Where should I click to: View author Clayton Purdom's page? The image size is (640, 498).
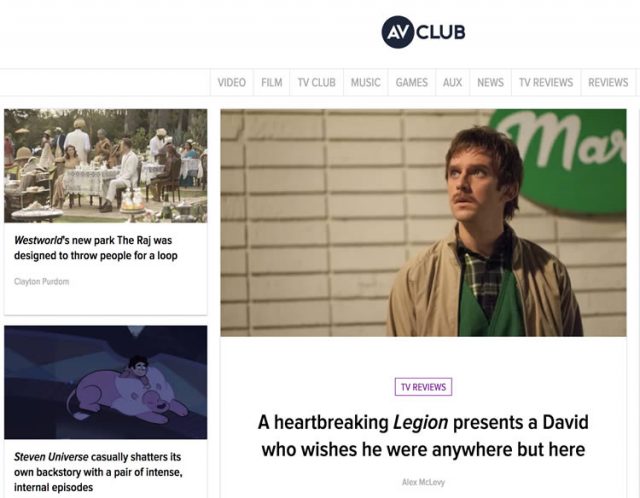pyautogui.click(x=42, y=281)
